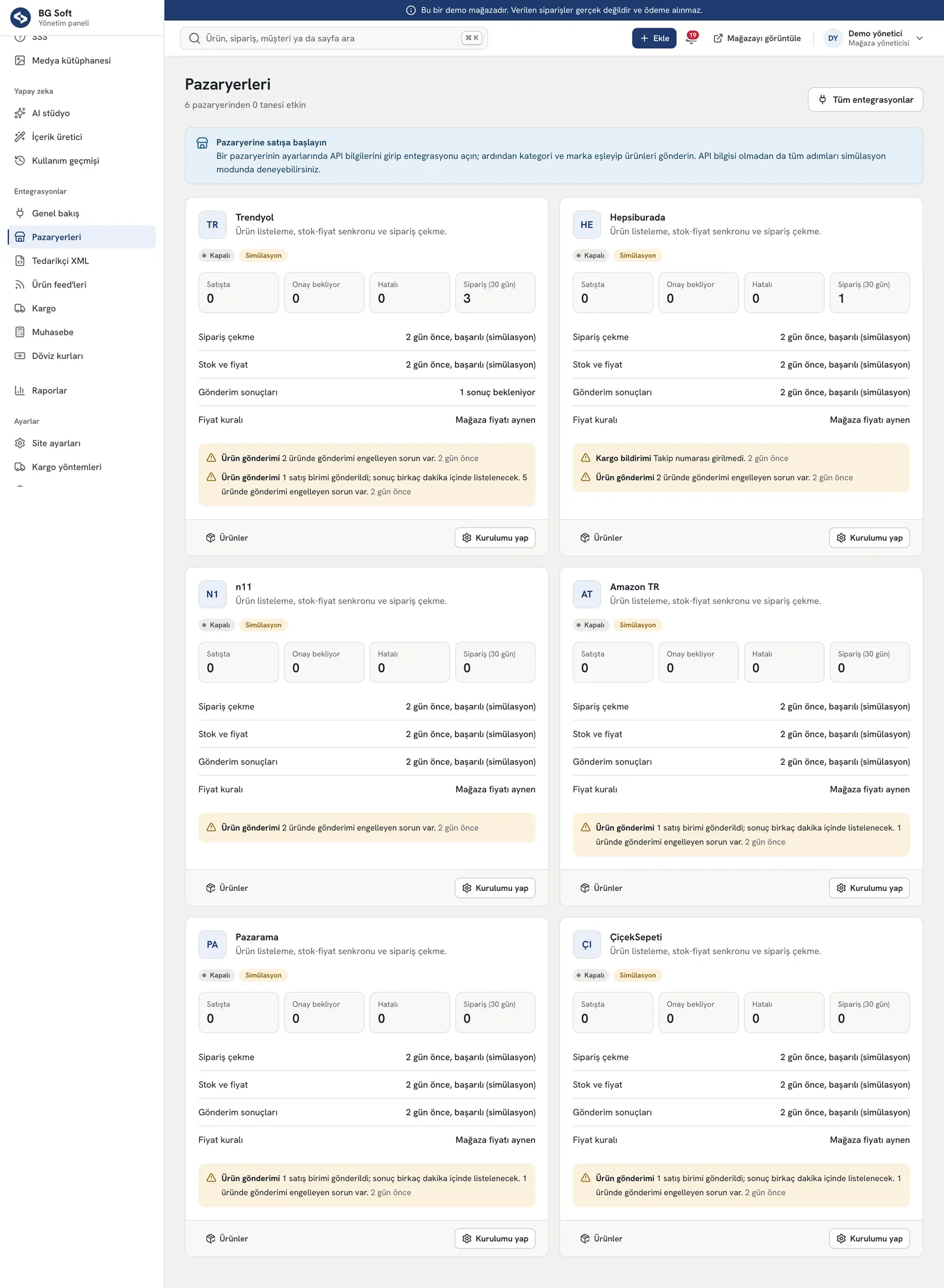The width and height of the screenshot is (944, 1288).
Task: Click n11's Onay bekliyor stat box
Action: point(324,662)
